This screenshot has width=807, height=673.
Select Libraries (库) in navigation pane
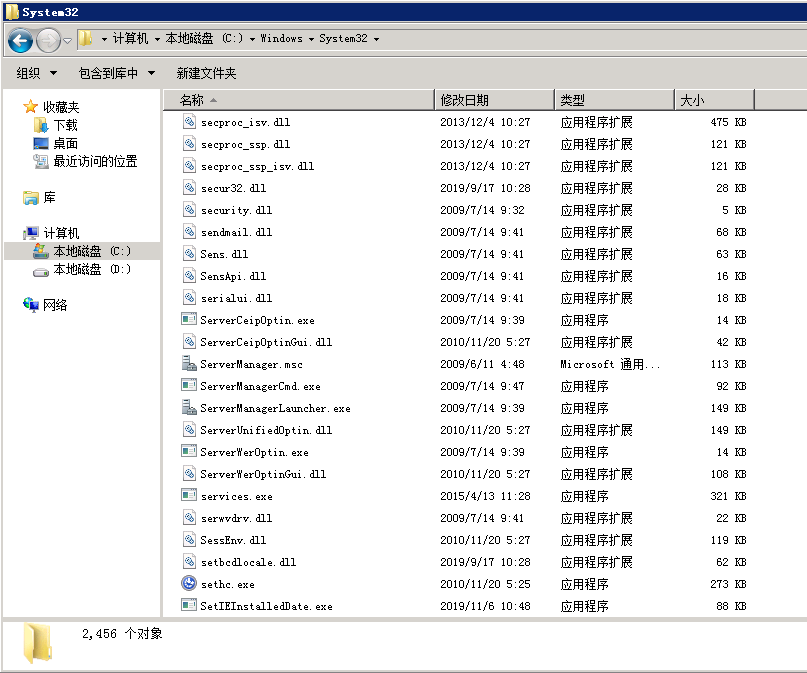click(49, 197)
